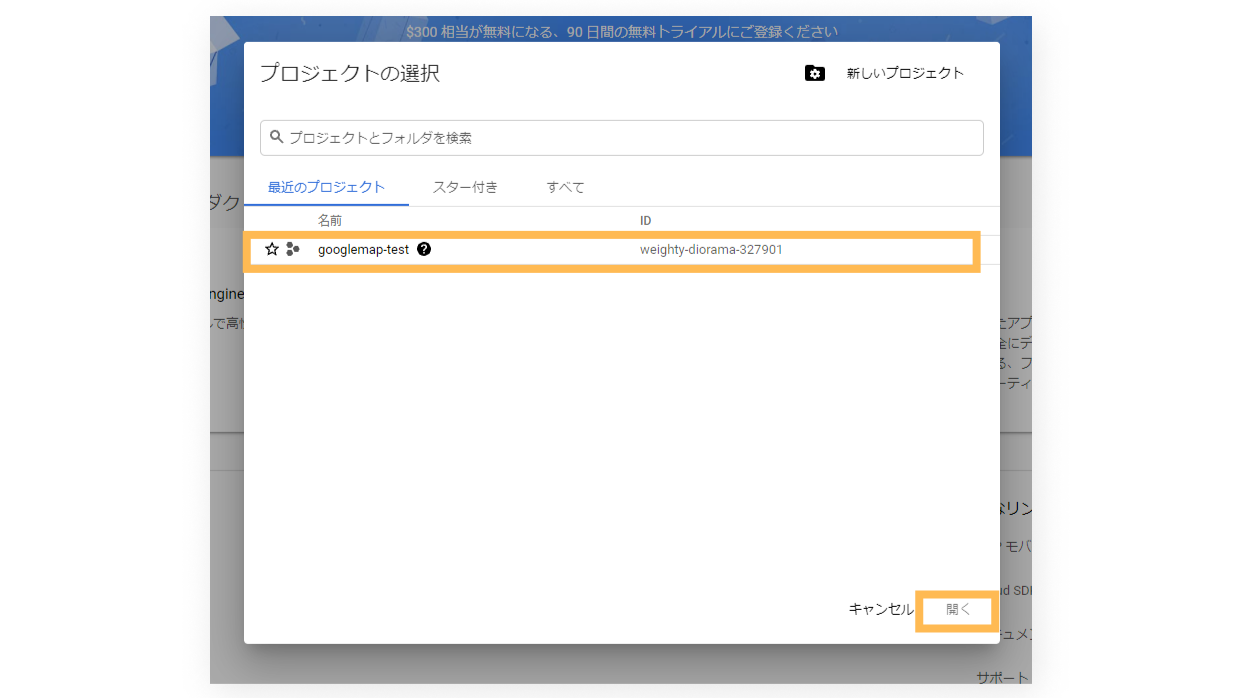The image size is (1240, 698).
Task: Click the サポート link behind the dialog
Action: click(x=1002, y=677)
